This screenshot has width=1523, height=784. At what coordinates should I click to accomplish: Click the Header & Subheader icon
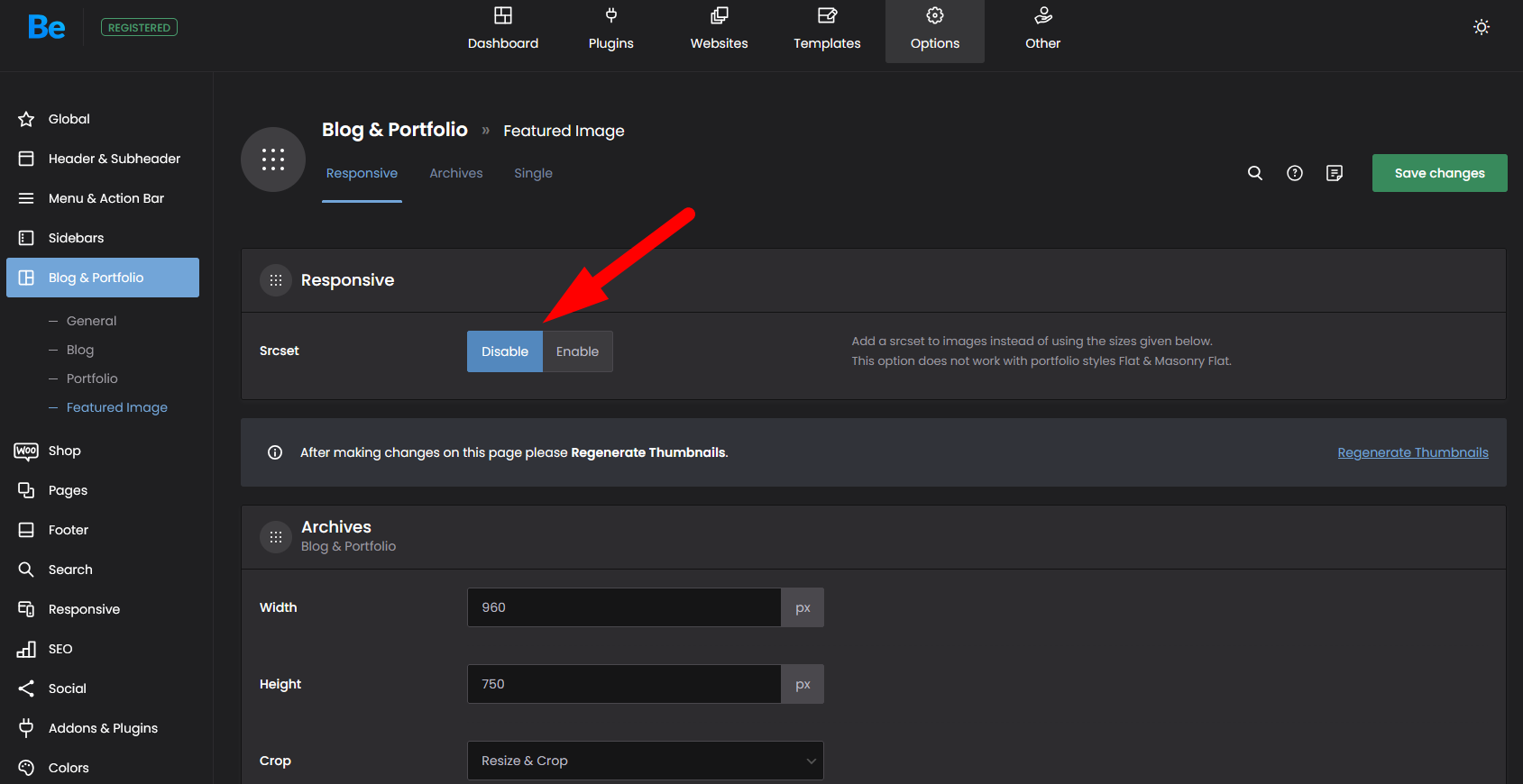26,159
